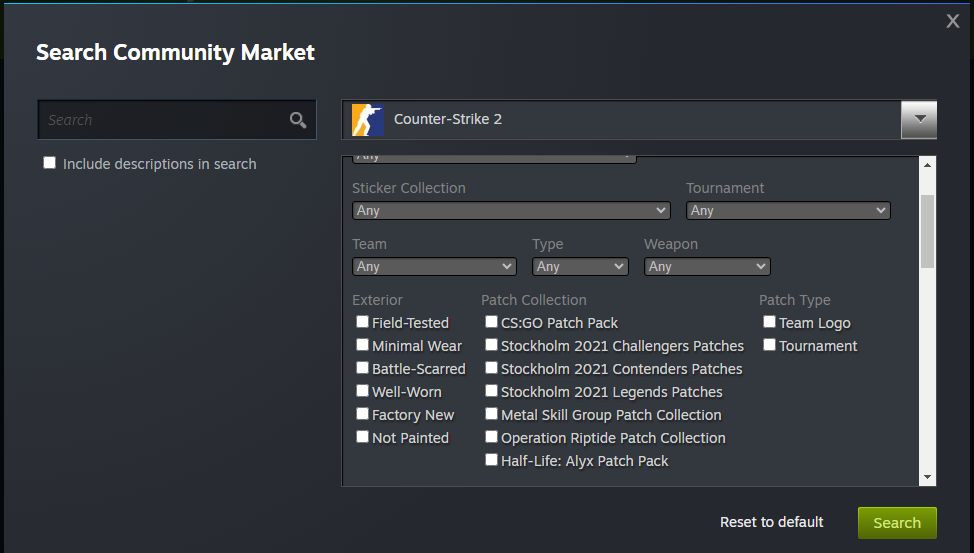The image size is (974, 553).
Task: Click Reset to default link
Action: click(x=771, y=522)
